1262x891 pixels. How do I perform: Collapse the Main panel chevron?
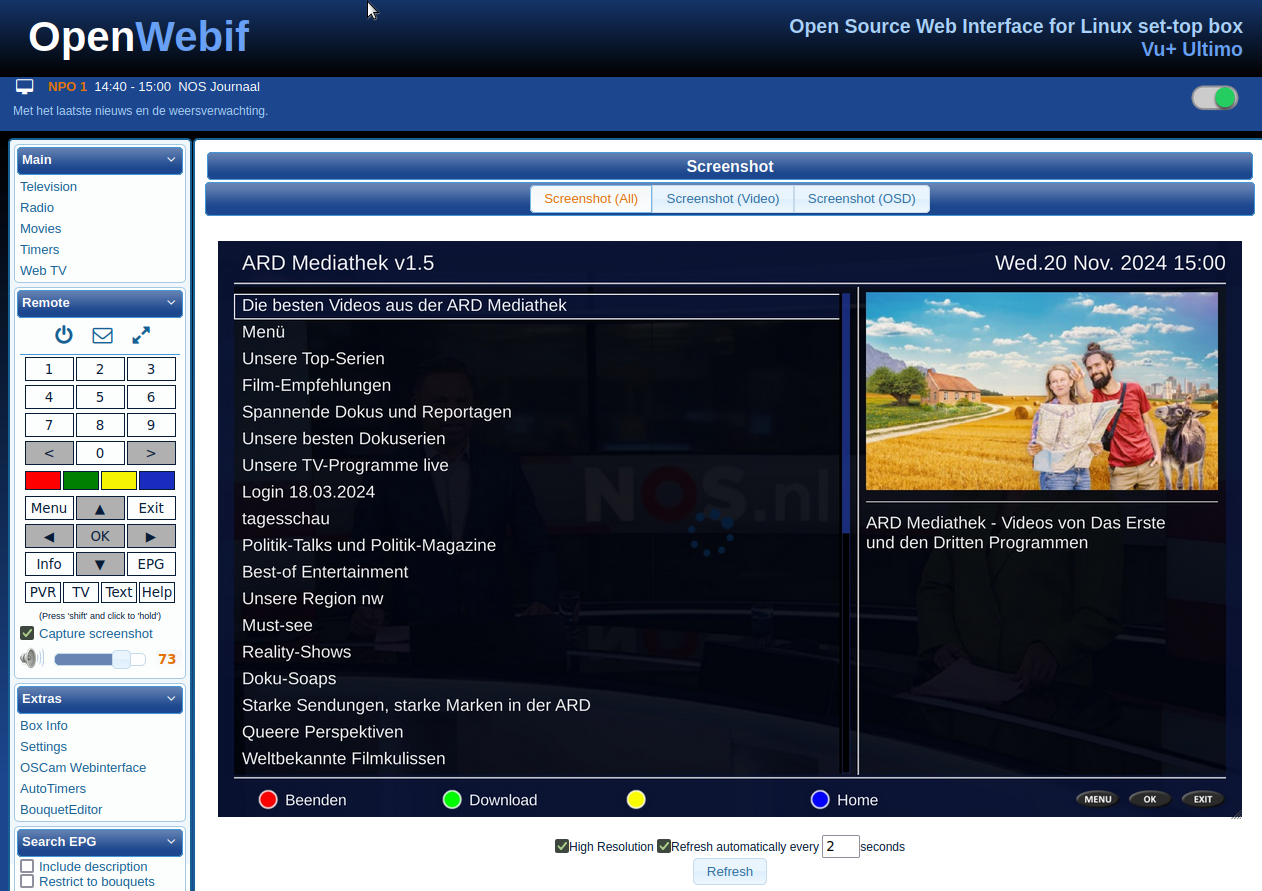point(171,160)
